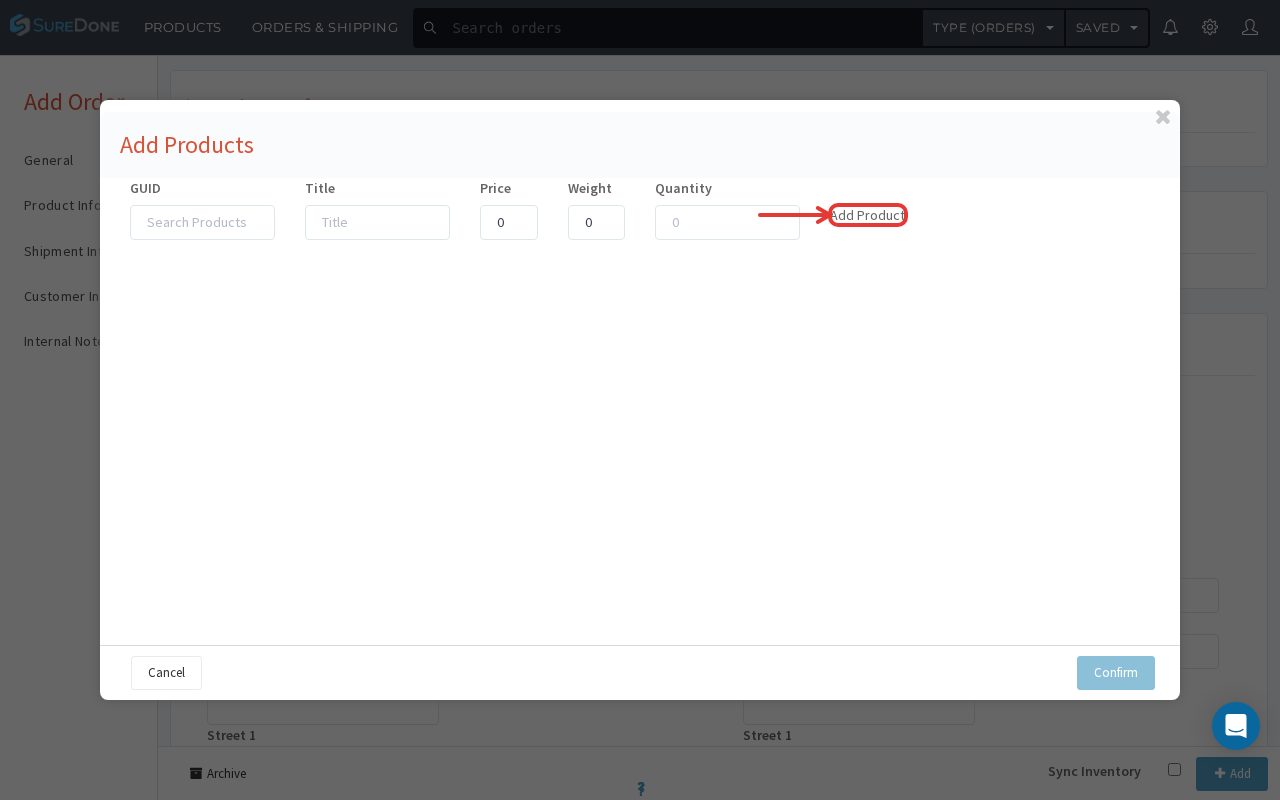Image resolution: width=1280 pixels, height=800 pixels.
Task: Open the chat messenger bubble
Action: click(1236, 726)
